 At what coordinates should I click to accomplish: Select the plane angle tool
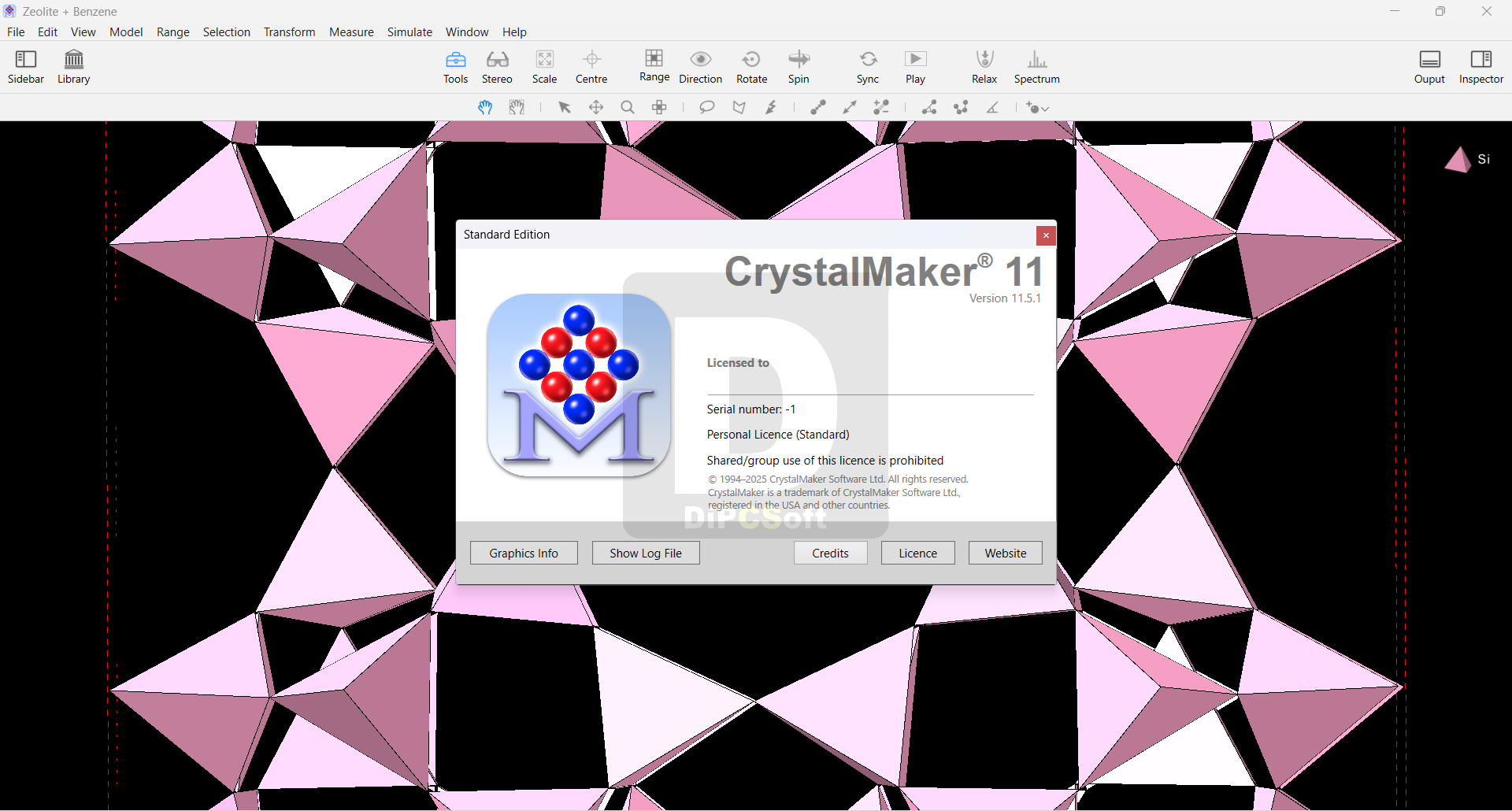993,107
